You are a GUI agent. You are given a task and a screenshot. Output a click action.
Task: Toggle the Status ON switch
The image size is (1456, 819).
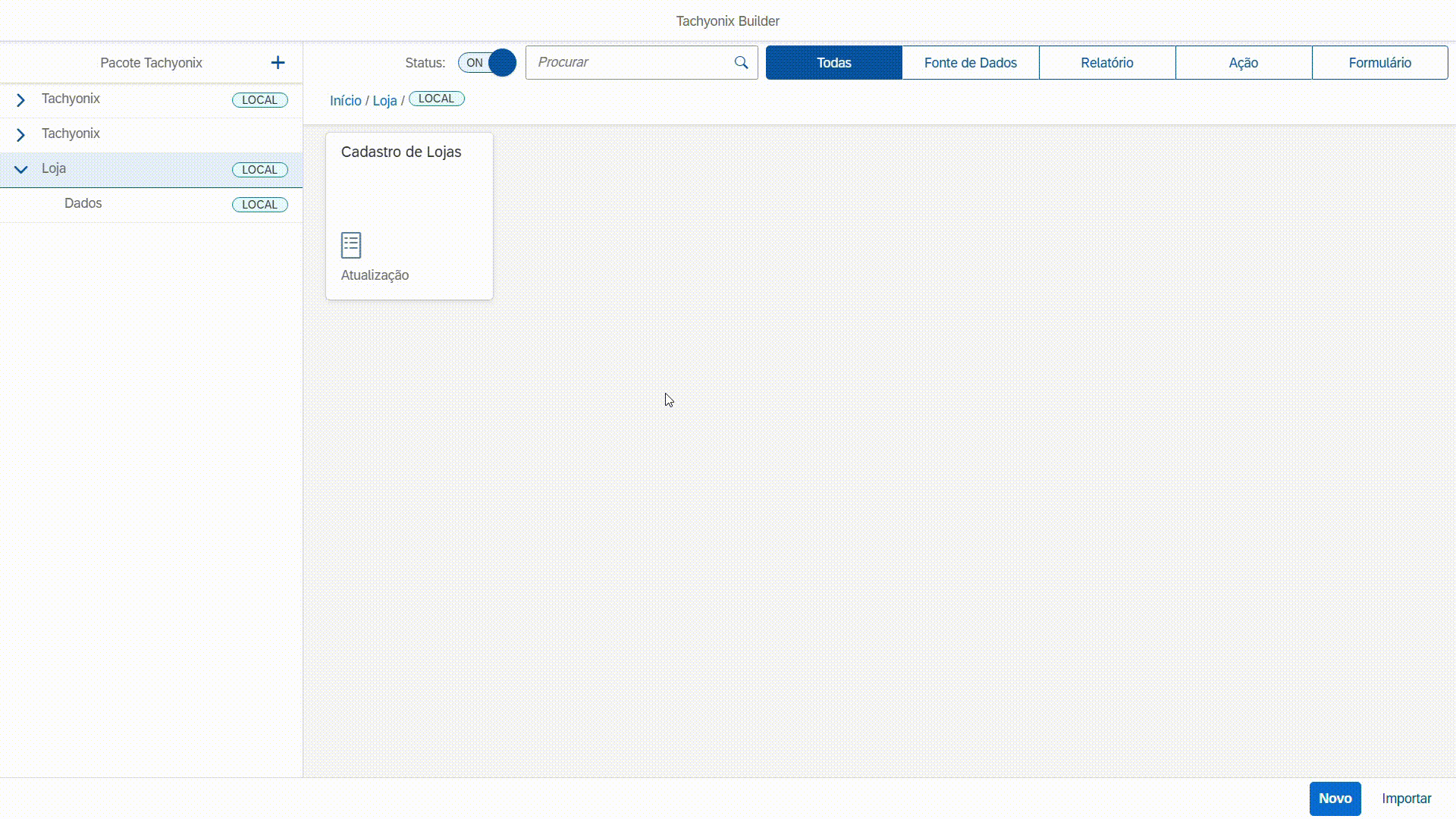point(487,63)
